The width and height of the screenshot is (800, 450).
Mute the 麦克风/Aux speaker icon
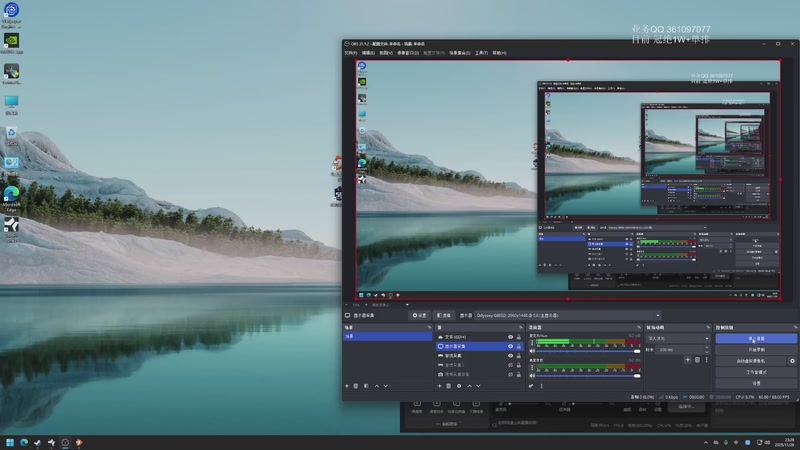[x=532, y=351]
